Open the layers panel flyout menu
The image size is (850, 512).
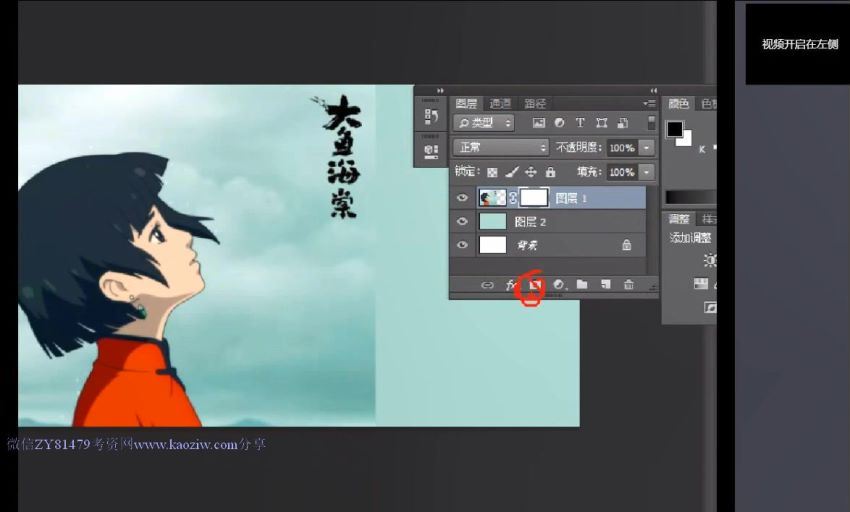[x=649, y=103]
